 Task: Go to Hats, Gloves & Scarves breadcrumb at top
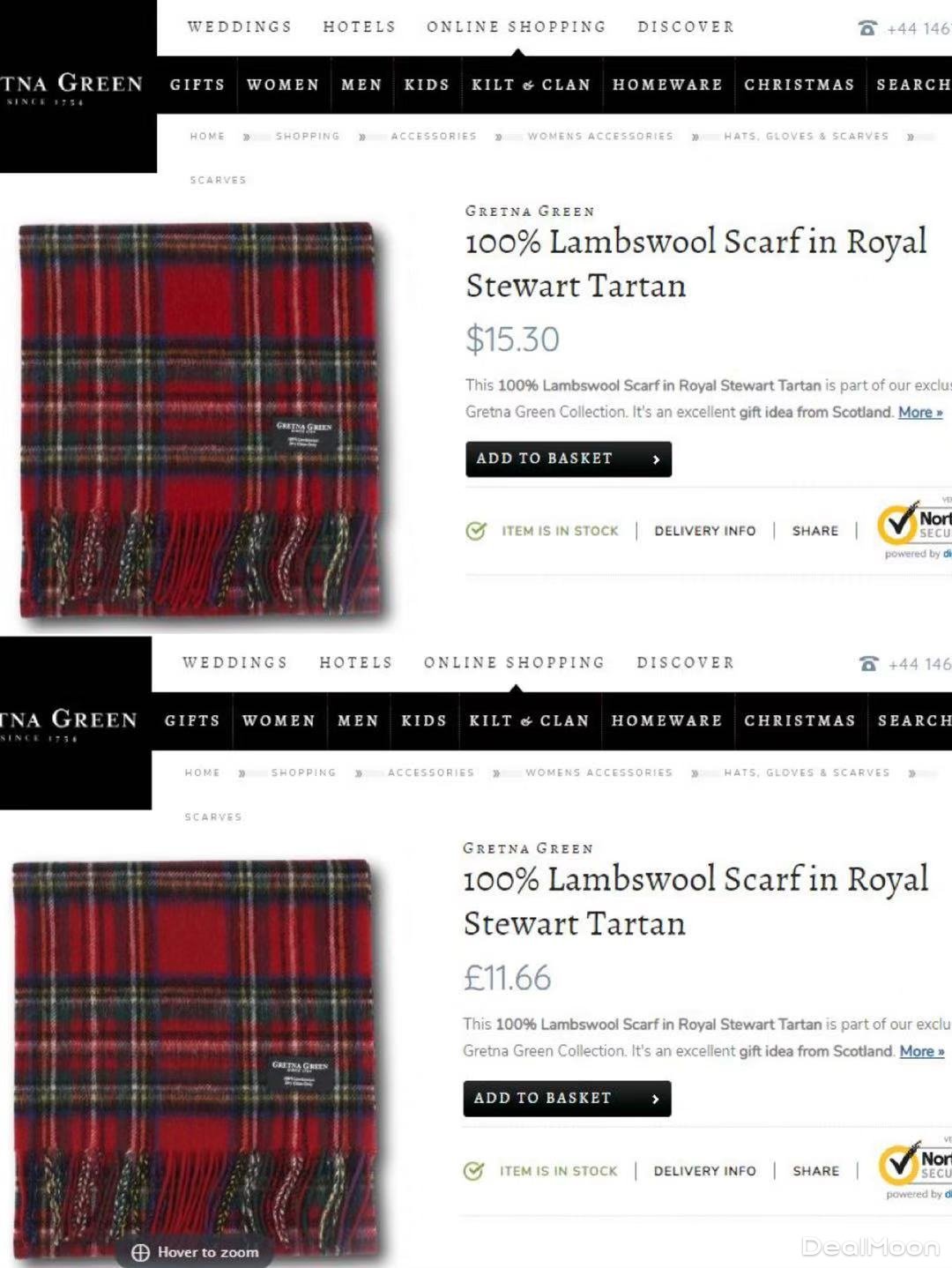[x=806, y=136]
